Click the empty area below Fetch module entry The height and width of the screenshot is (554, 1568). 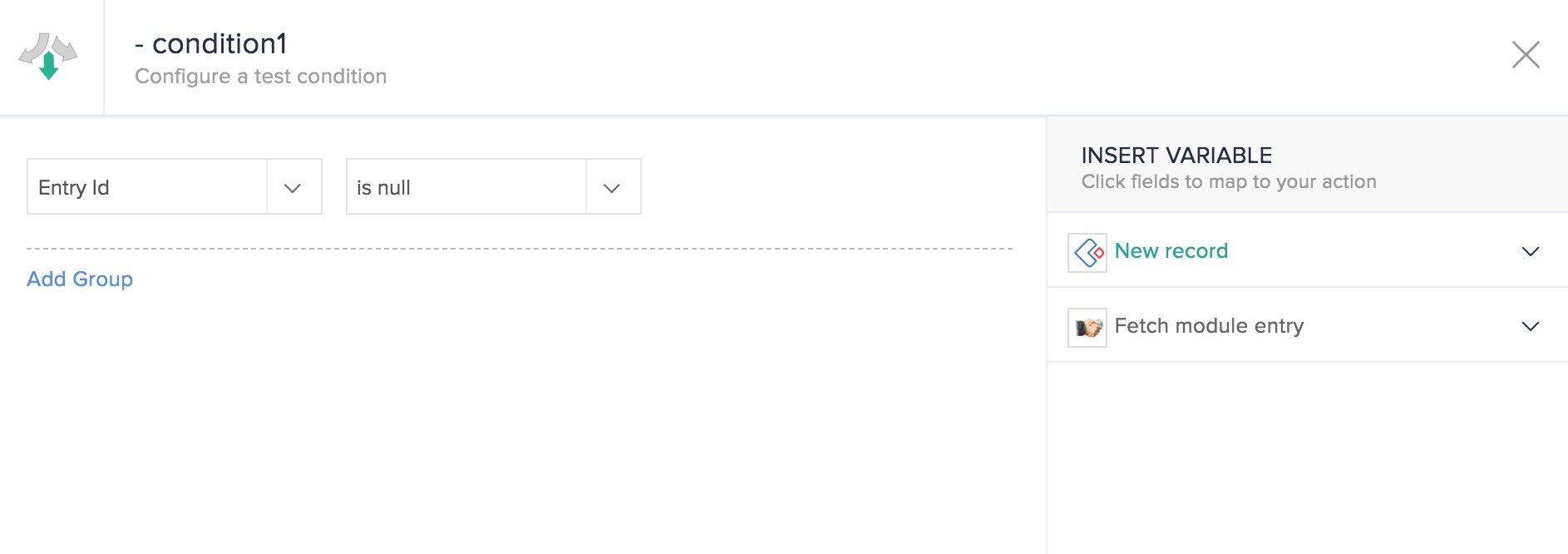tap(1307, 458)
